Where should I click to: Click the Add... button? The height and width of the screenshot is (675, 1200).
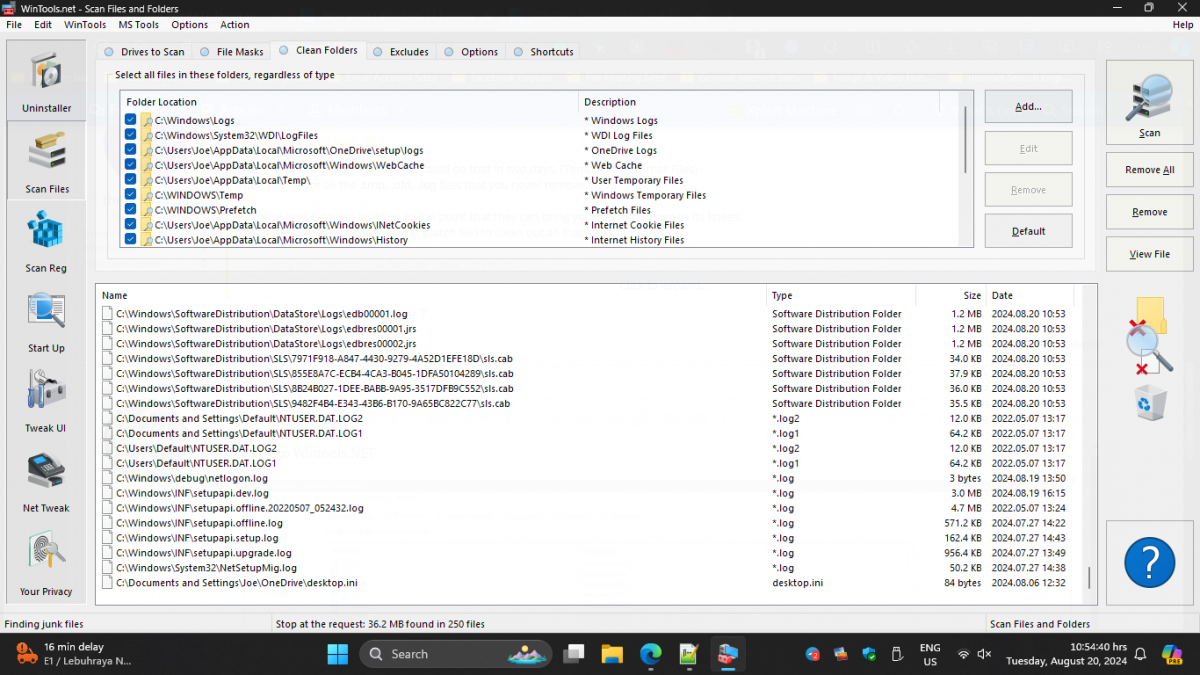click(x=1028, y=106)
